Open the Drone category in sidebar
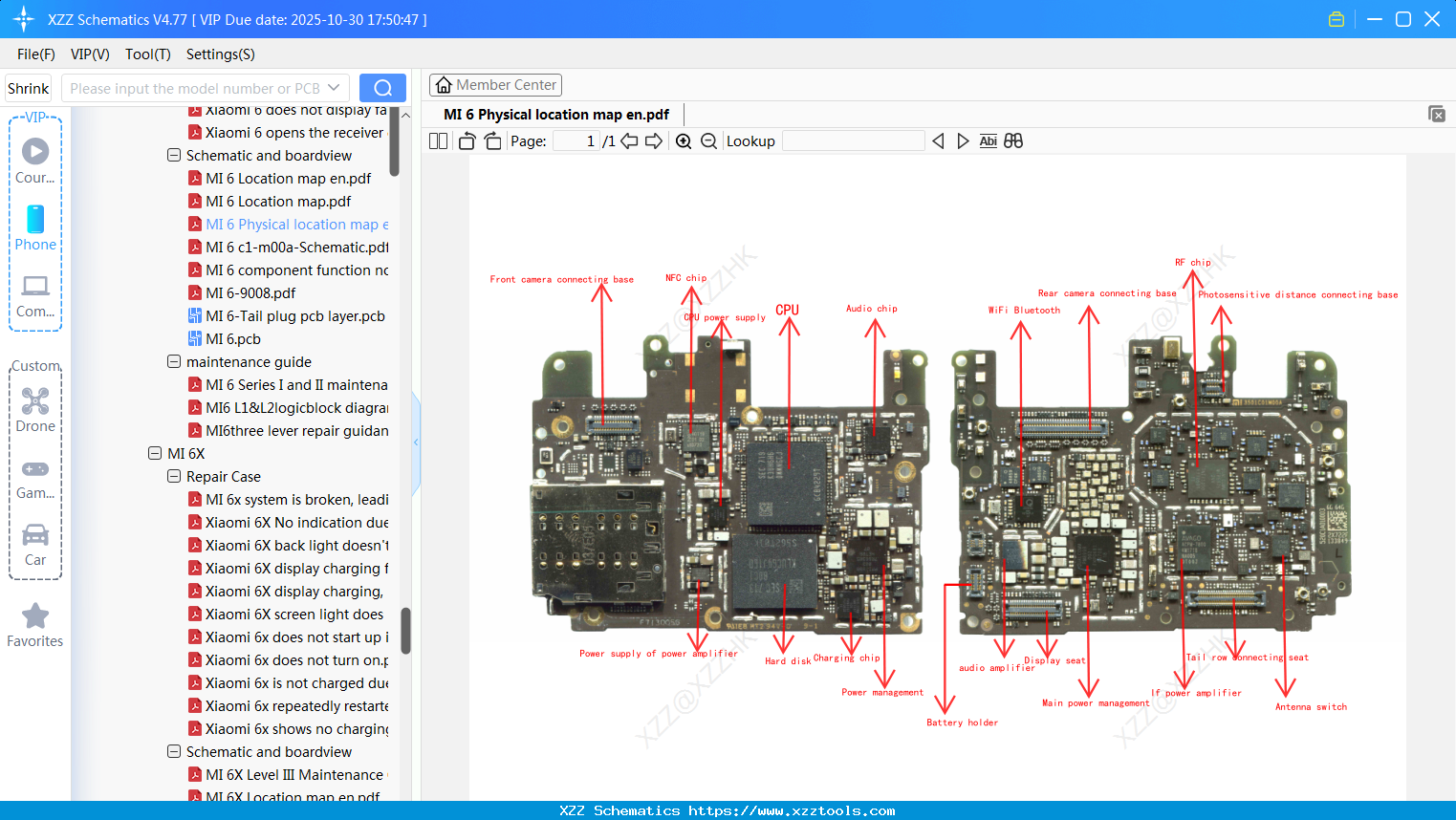 pos(35,410)
